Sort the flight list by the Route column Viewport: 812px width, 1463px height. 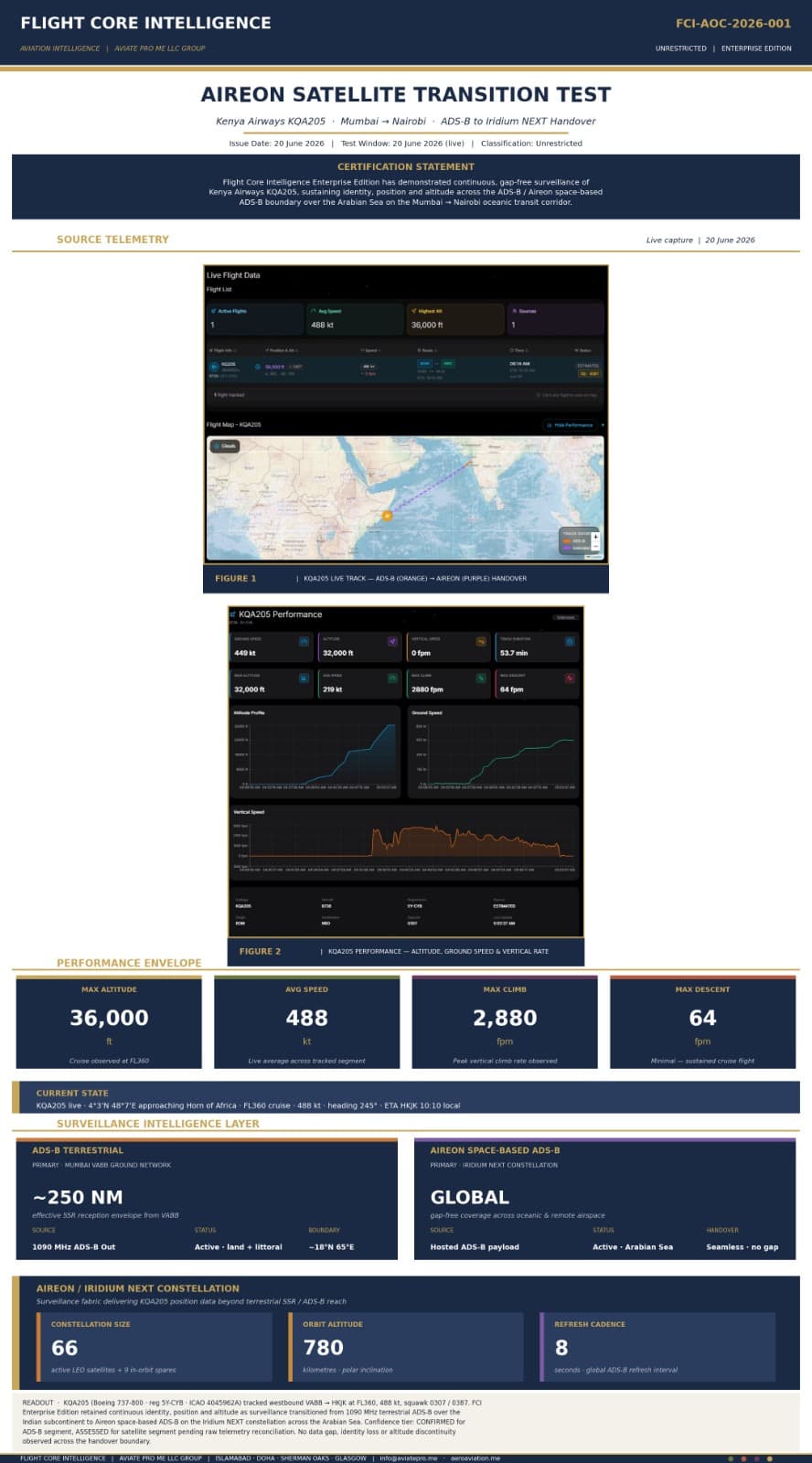[x=425, y=350]
